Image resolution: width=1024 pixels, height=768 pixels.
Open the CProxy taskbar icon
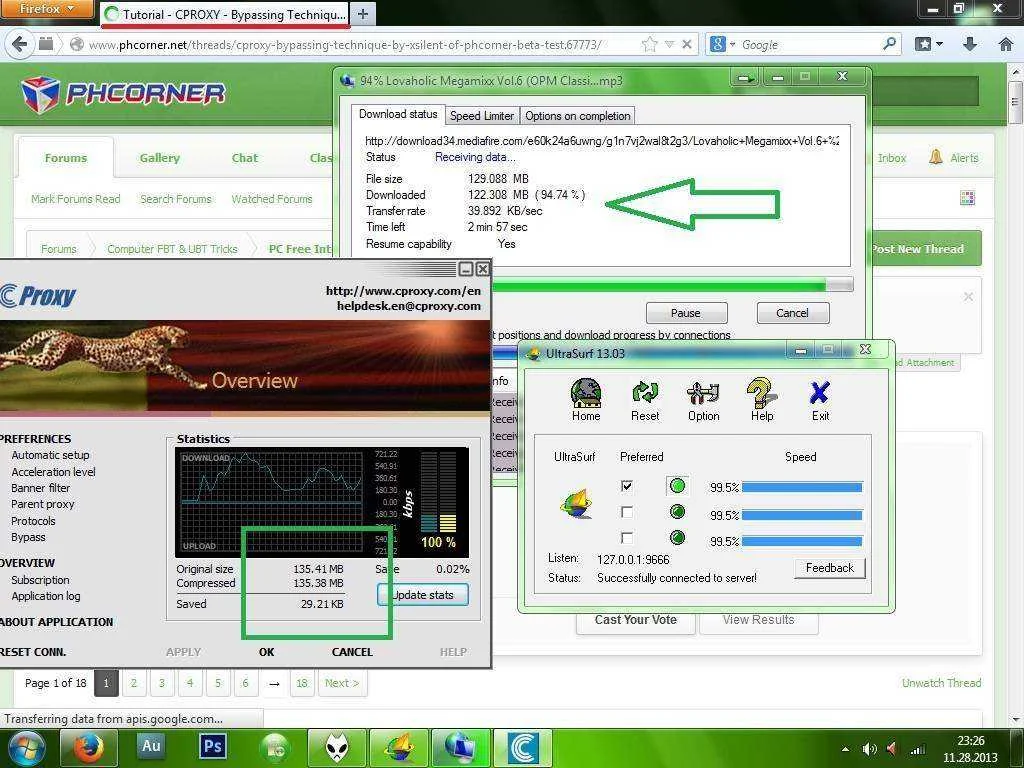point(523,748)
